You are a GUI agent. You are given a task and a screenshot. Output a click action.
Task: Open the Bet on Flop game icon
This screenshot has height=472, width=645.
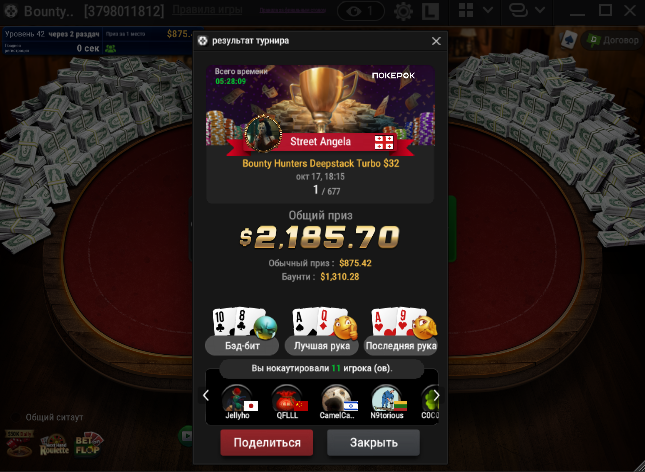tap(88, 444)
